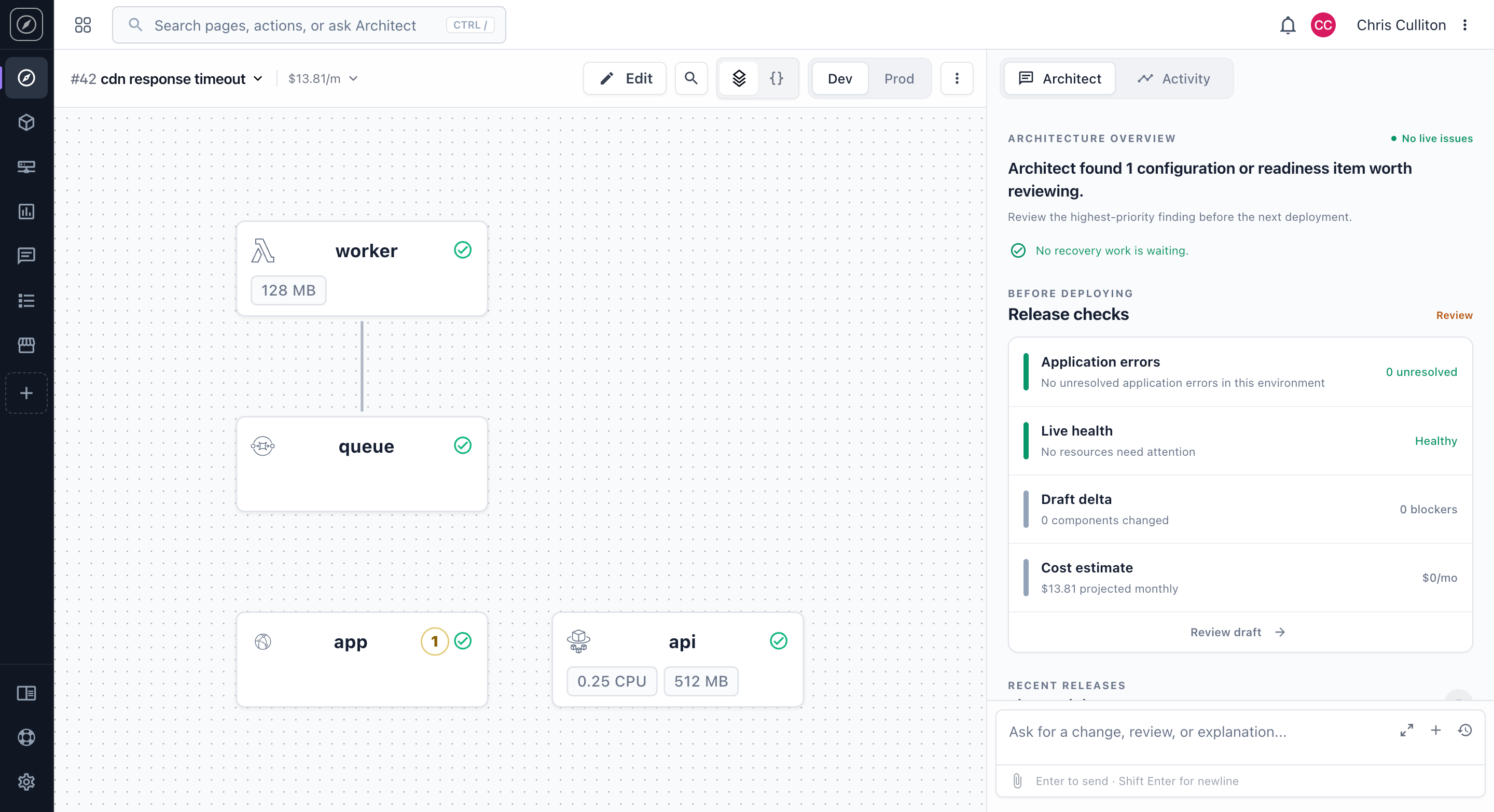Click the Review link next to Release checks
Viewport: 1494px width, 812px height.
1454,315
